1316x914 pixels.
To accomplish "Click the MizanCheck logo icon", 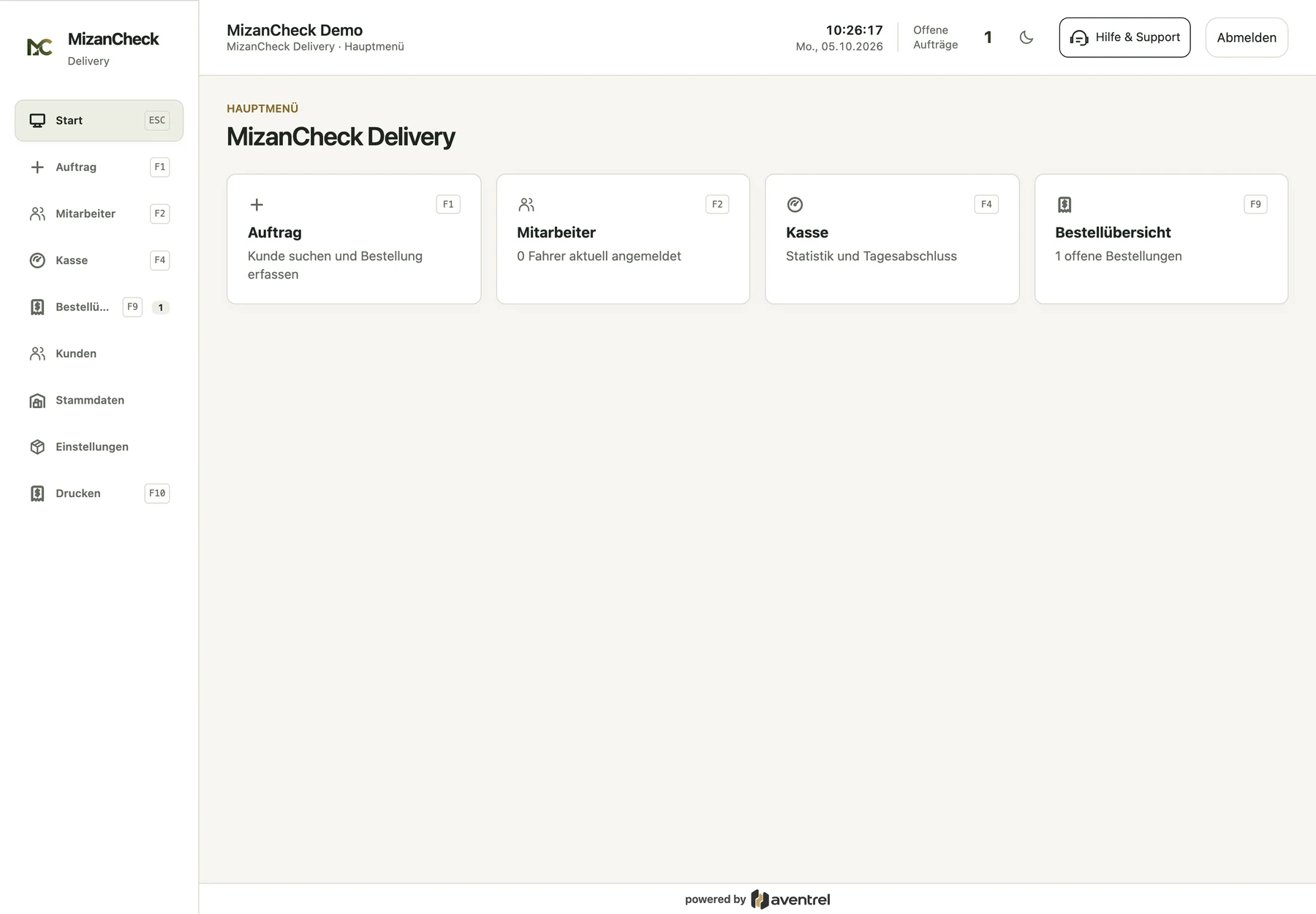I will point(39,48).
